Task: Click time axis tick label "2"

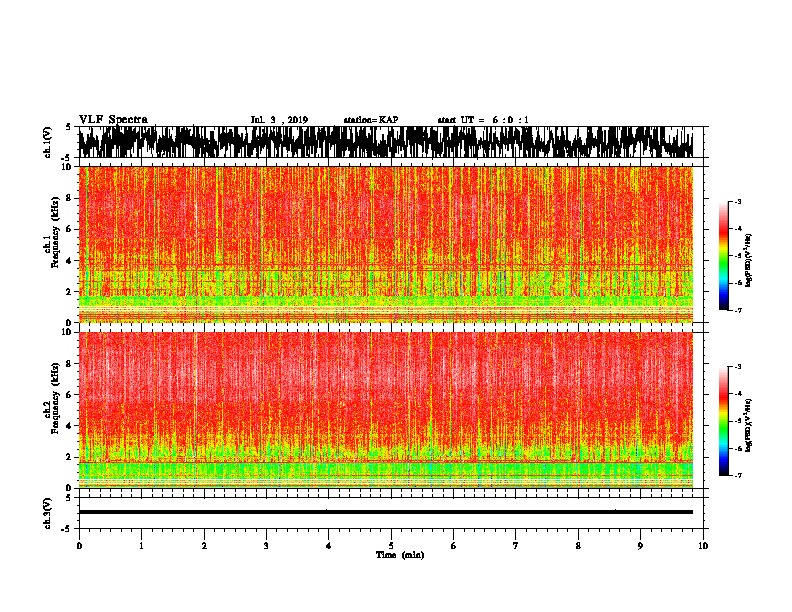Action: click(204, 546)
